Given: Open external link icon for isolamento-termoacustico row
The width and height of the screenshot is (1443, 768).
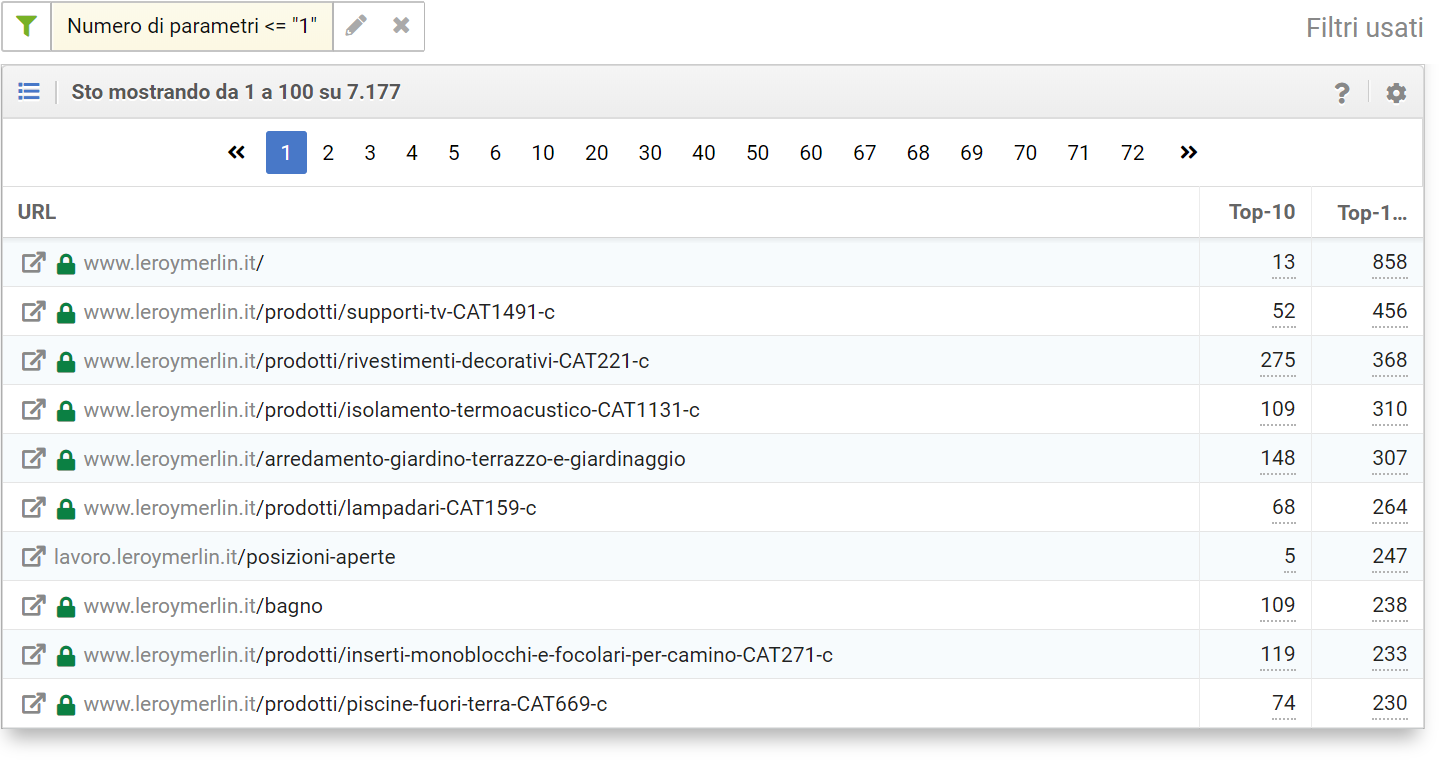Looking at the screenshot, I should coord(34,409).
